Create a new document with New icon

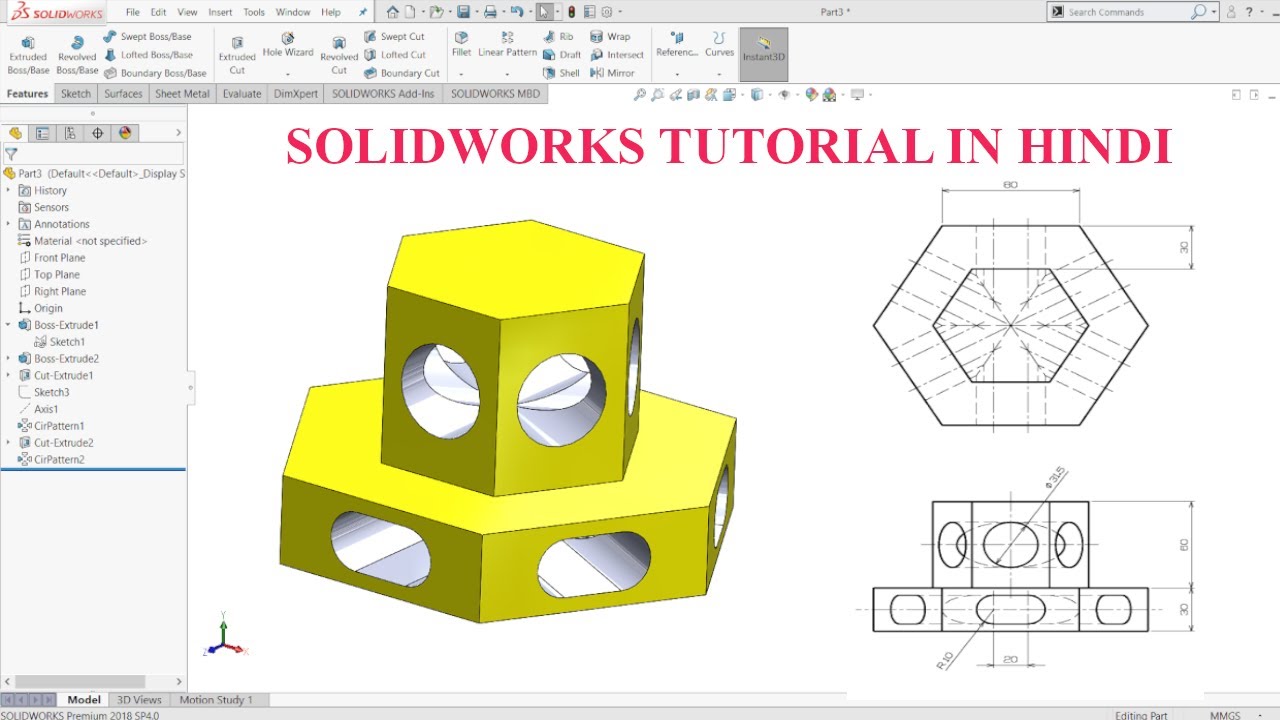pyautogui.click(x=410, y=12)
